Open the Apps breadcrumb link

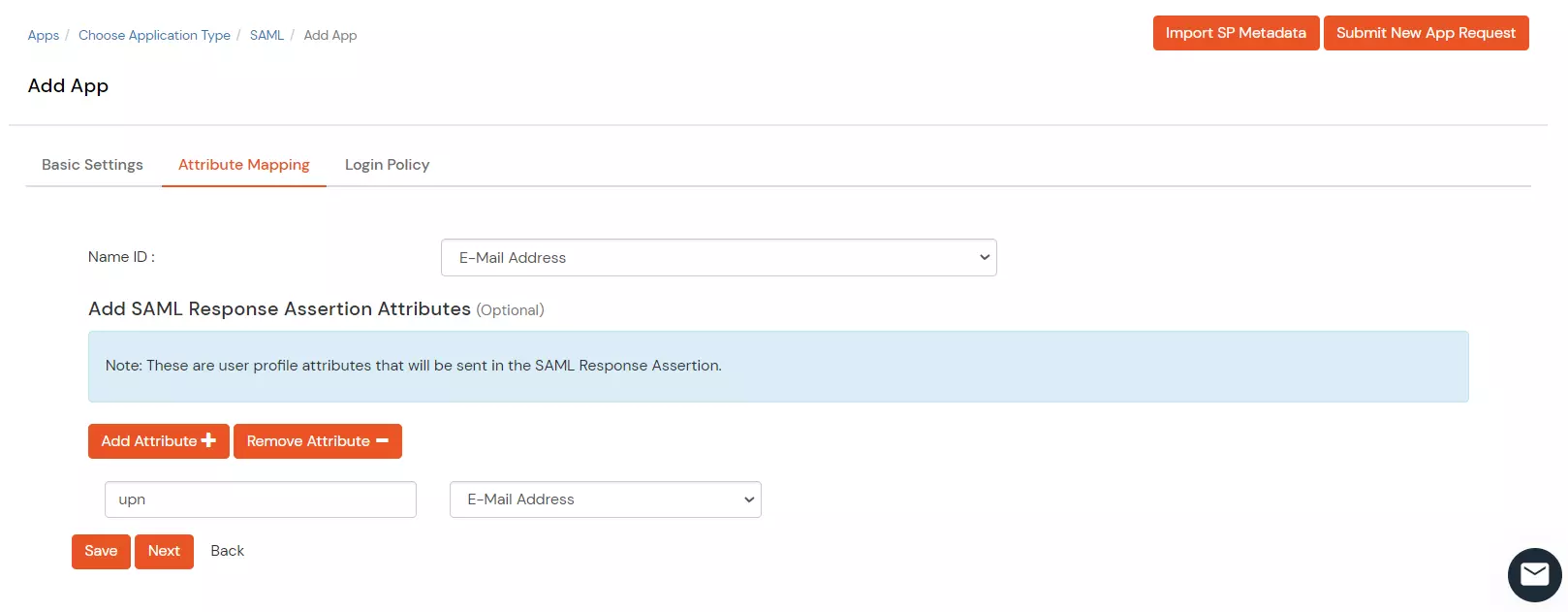point(44,35)
